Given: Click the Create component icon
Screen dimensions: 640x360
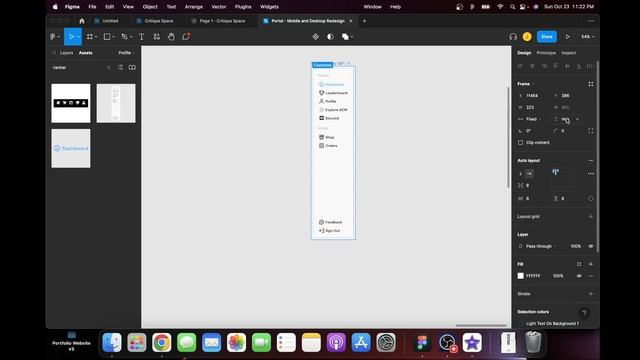Looking at the screenshot, I should [316, 37].
